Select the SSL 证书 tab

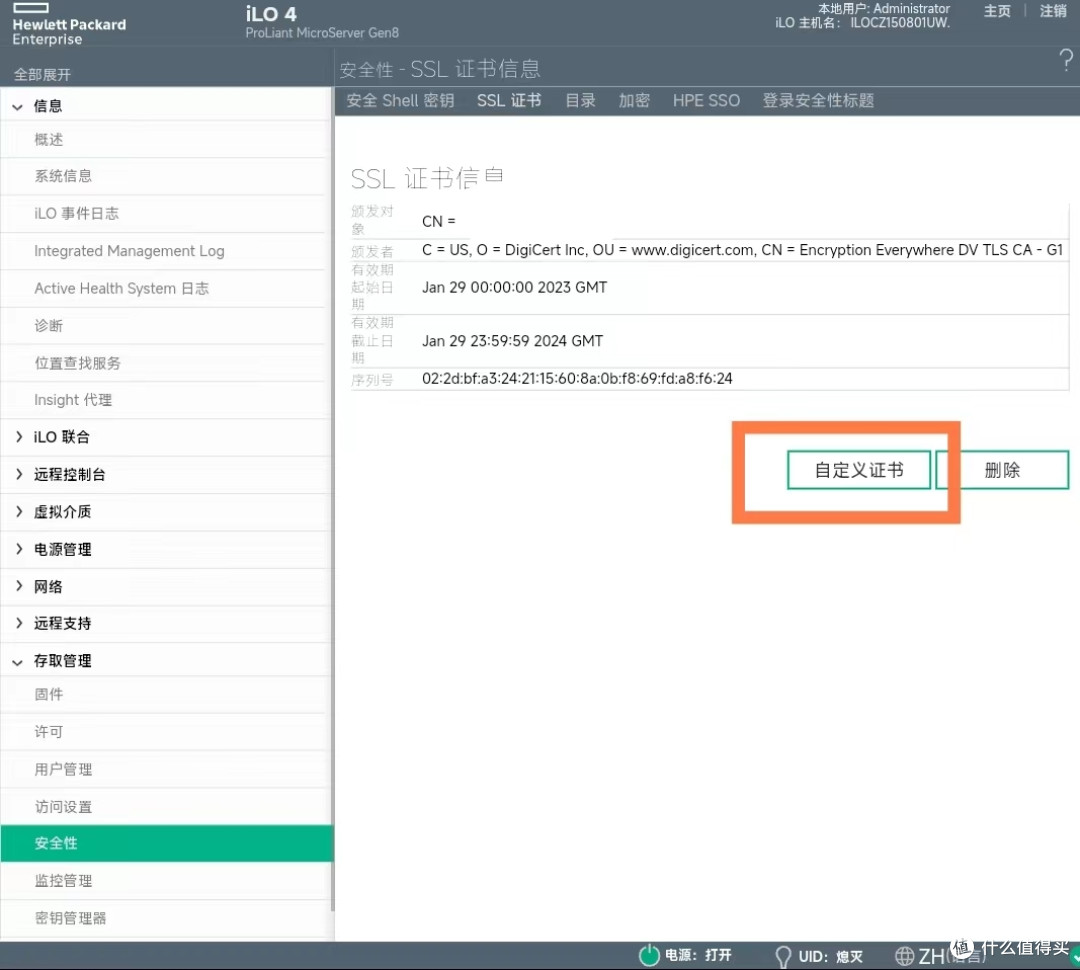[509, 101]
